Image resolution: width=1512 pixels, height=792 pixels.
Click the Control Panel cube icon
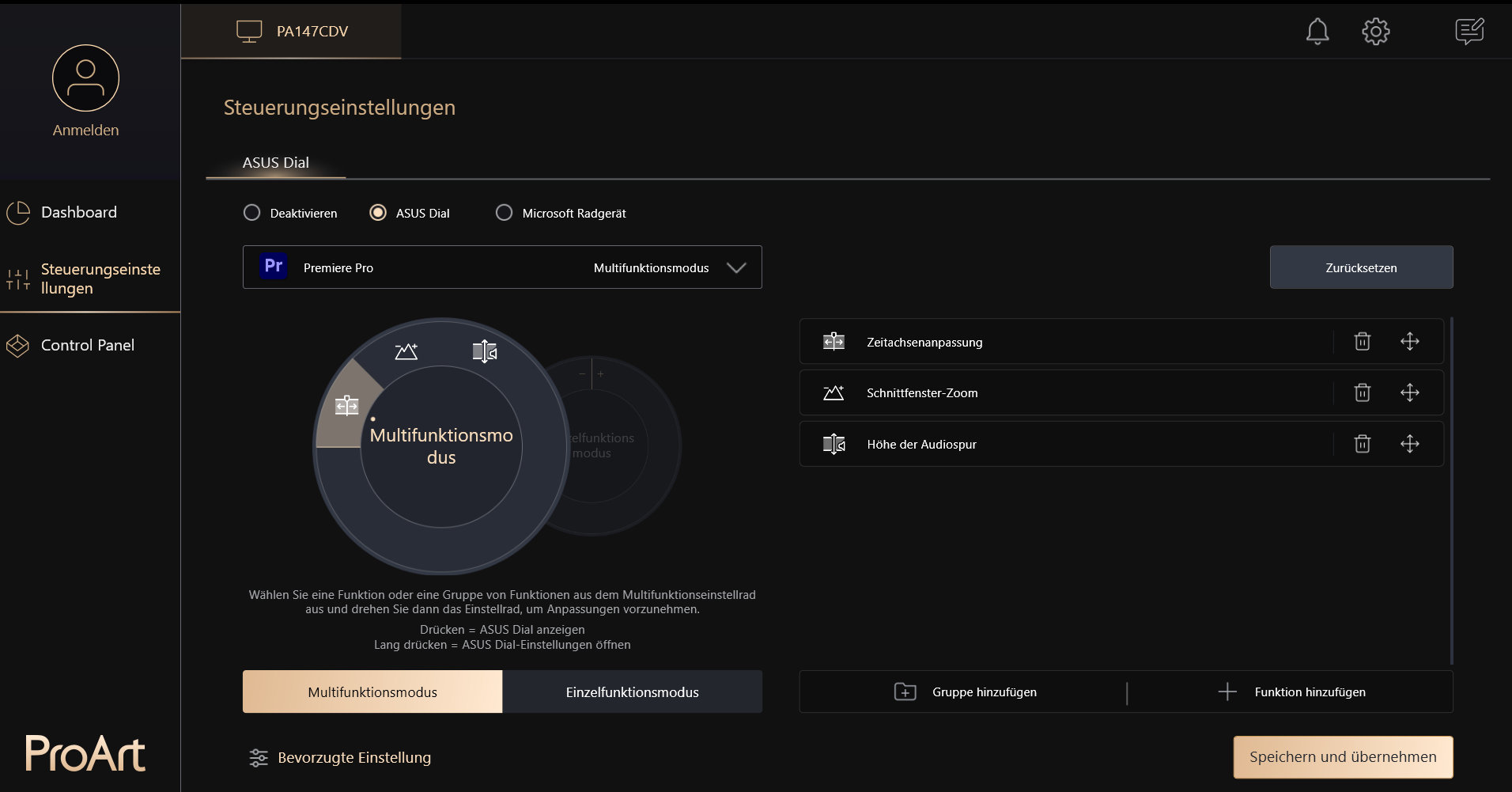coord(17,346)
